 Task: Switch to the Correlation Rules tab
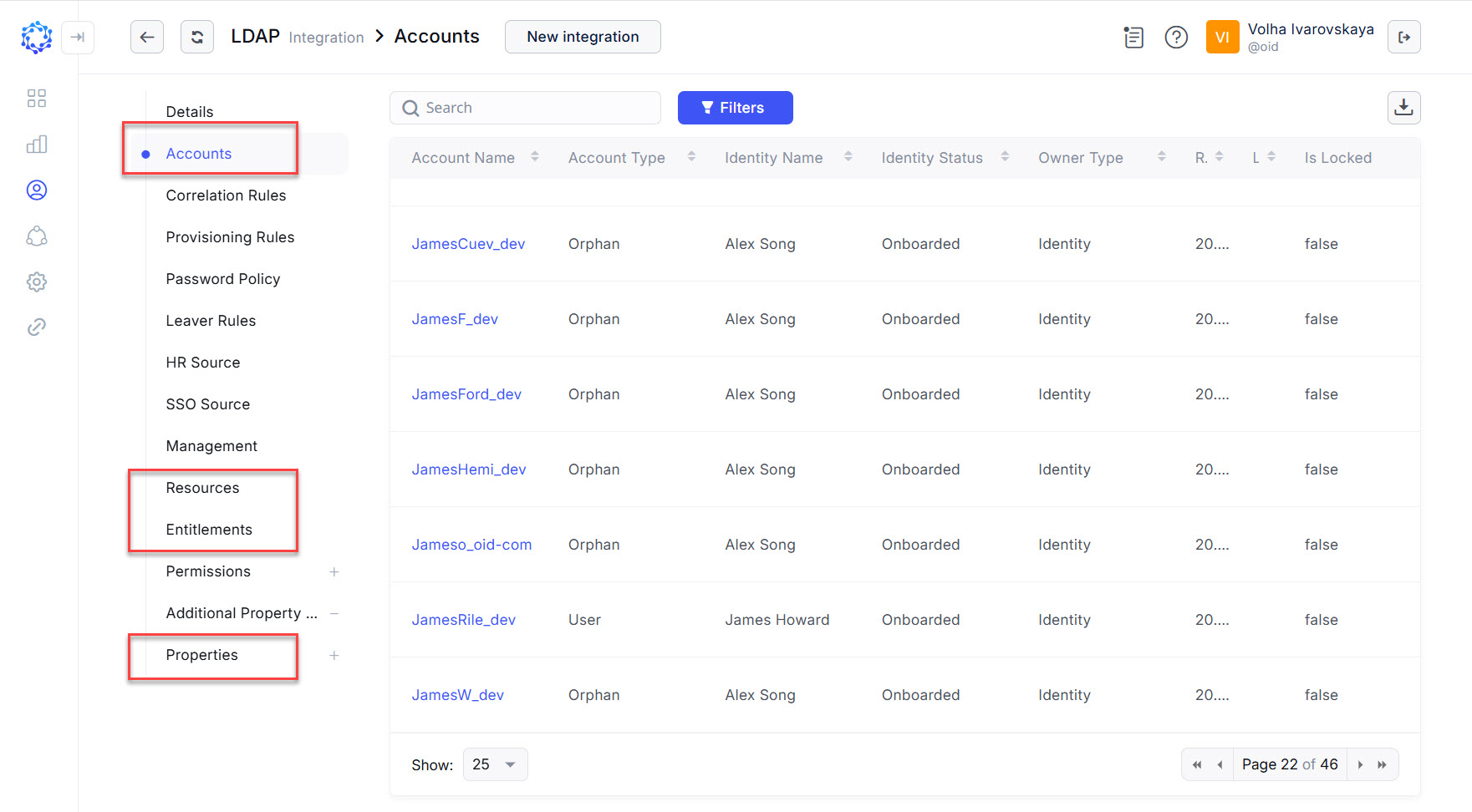(x=226, y=195)
